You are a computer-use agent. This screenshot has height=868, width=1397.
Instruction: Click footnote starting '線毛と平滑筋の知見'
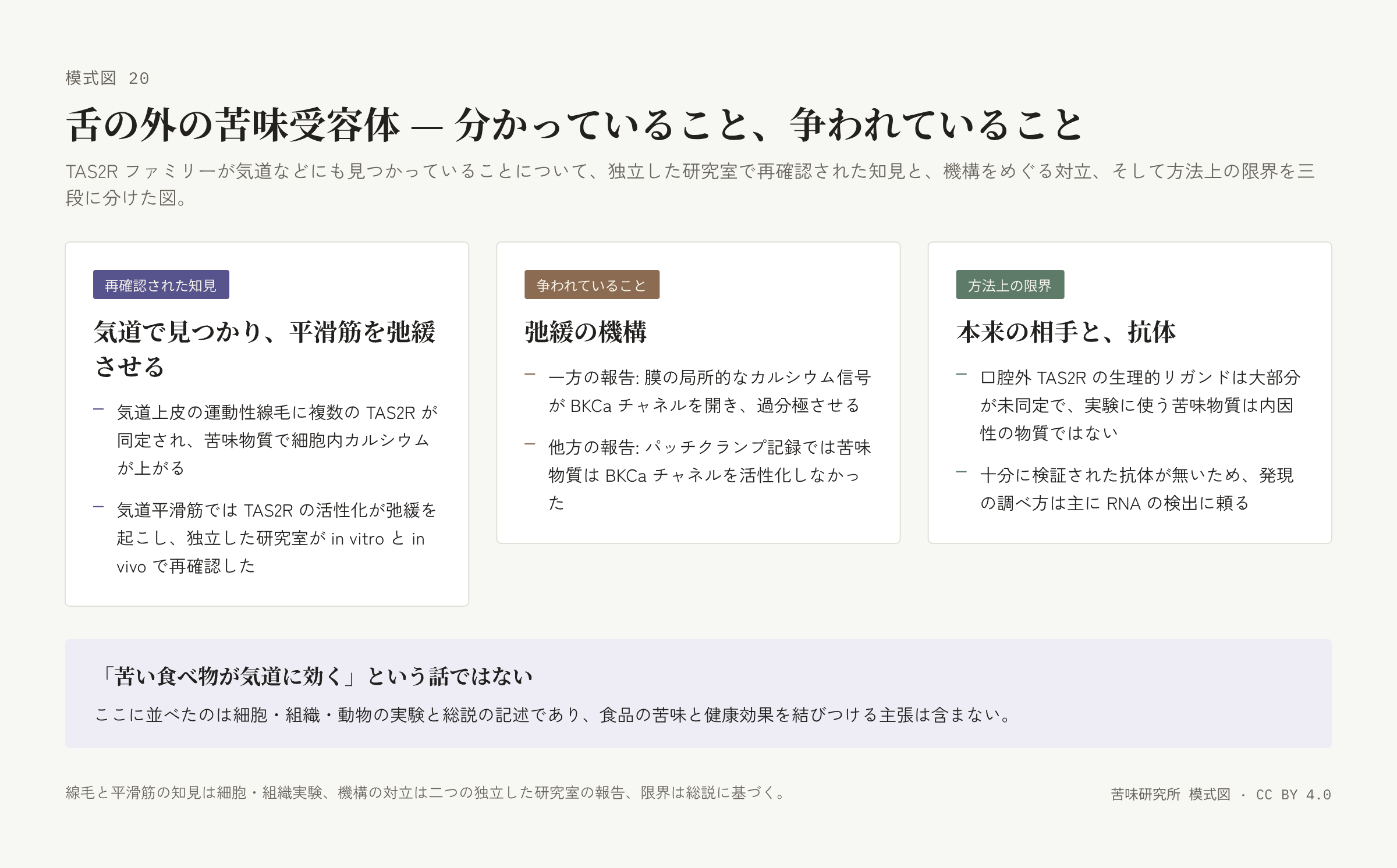[x=427, y=792]
